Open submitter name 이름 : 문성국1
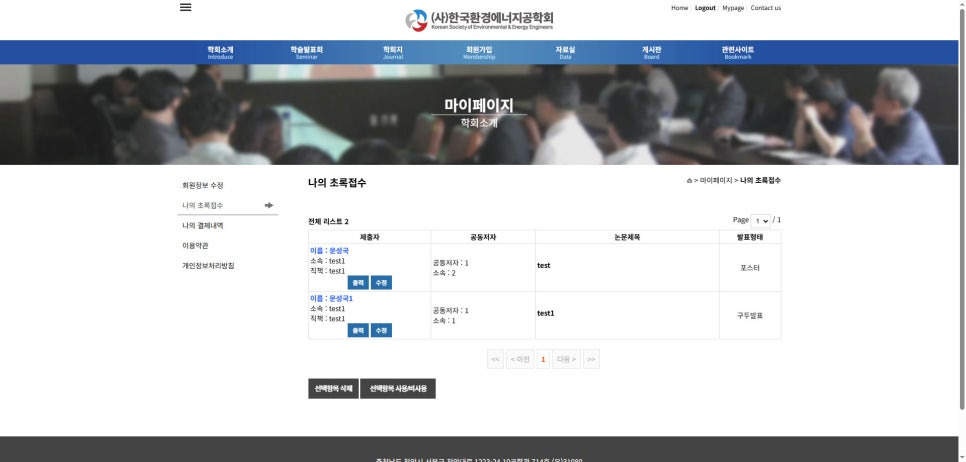The width and height of the screenshot is (966, 462). click(x=331, y=298)
